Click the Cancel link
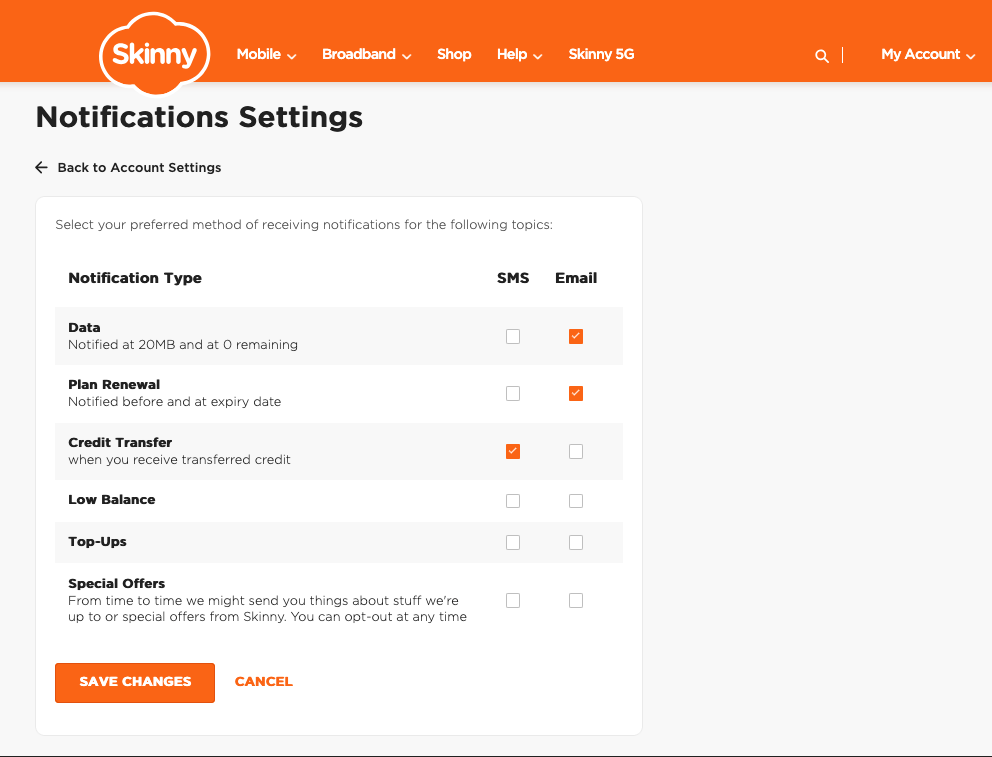 [x=264, y=682]
